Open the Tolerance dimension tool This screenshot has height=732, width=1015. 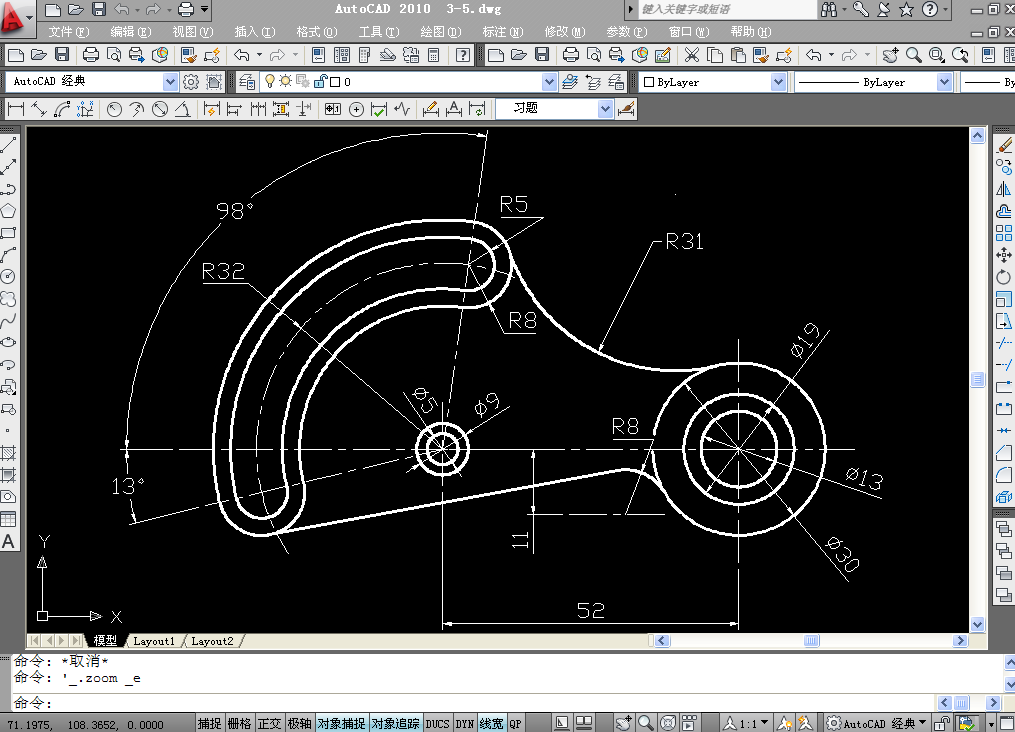pyautogui.click(x=333, y=109)
